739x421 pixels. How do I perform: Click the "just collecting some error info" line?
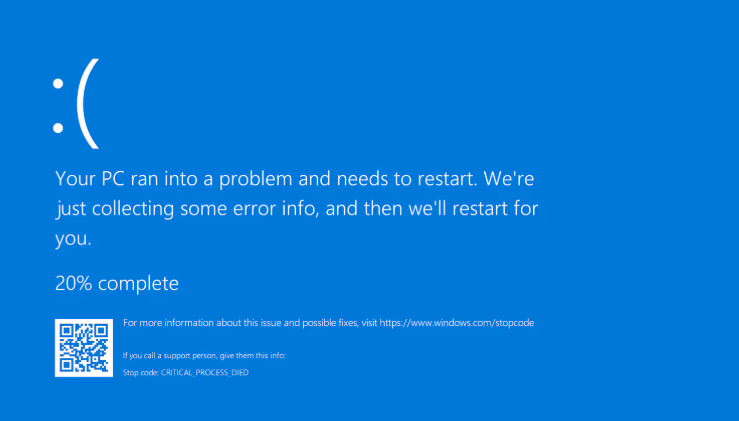[x=186, y=209]
